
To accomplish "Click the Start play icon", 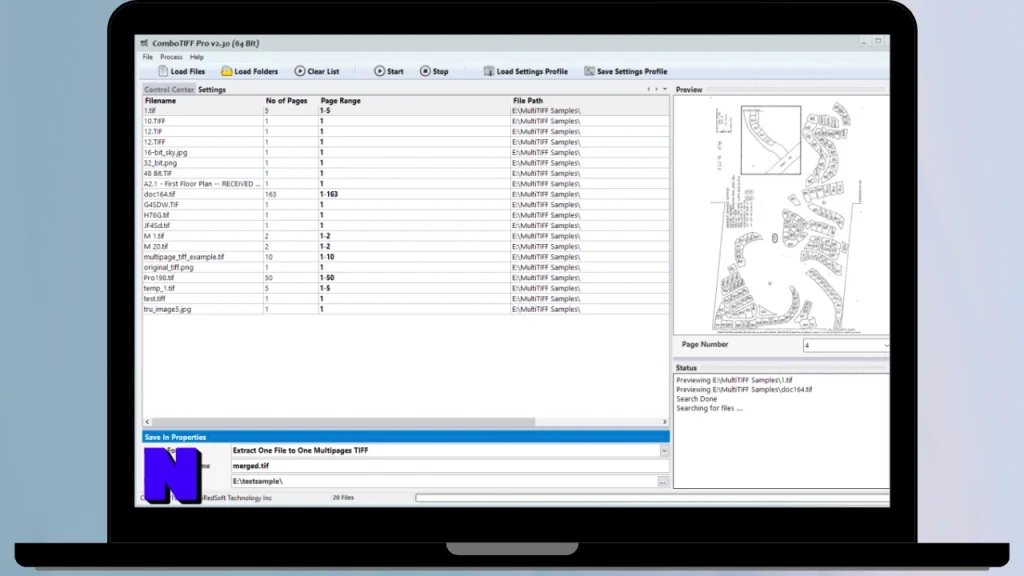I will click(379, 71).
